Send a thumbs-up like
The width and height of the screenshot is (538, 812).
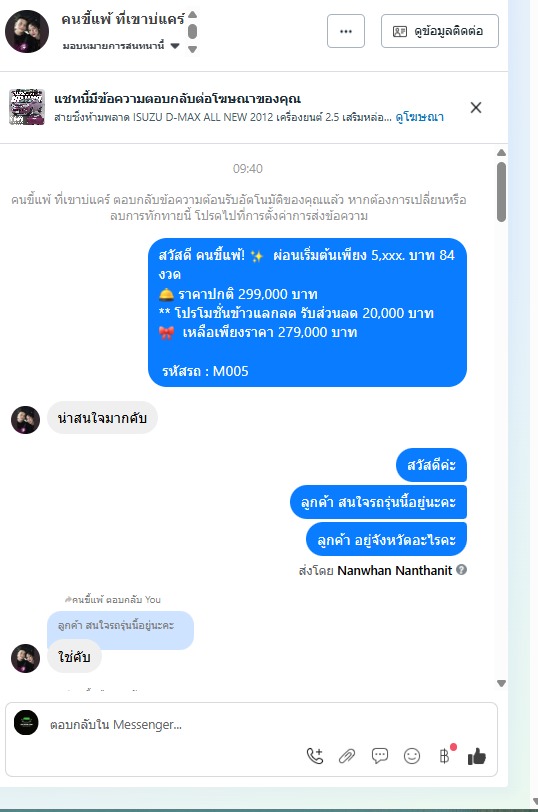[x=476, y=757]
